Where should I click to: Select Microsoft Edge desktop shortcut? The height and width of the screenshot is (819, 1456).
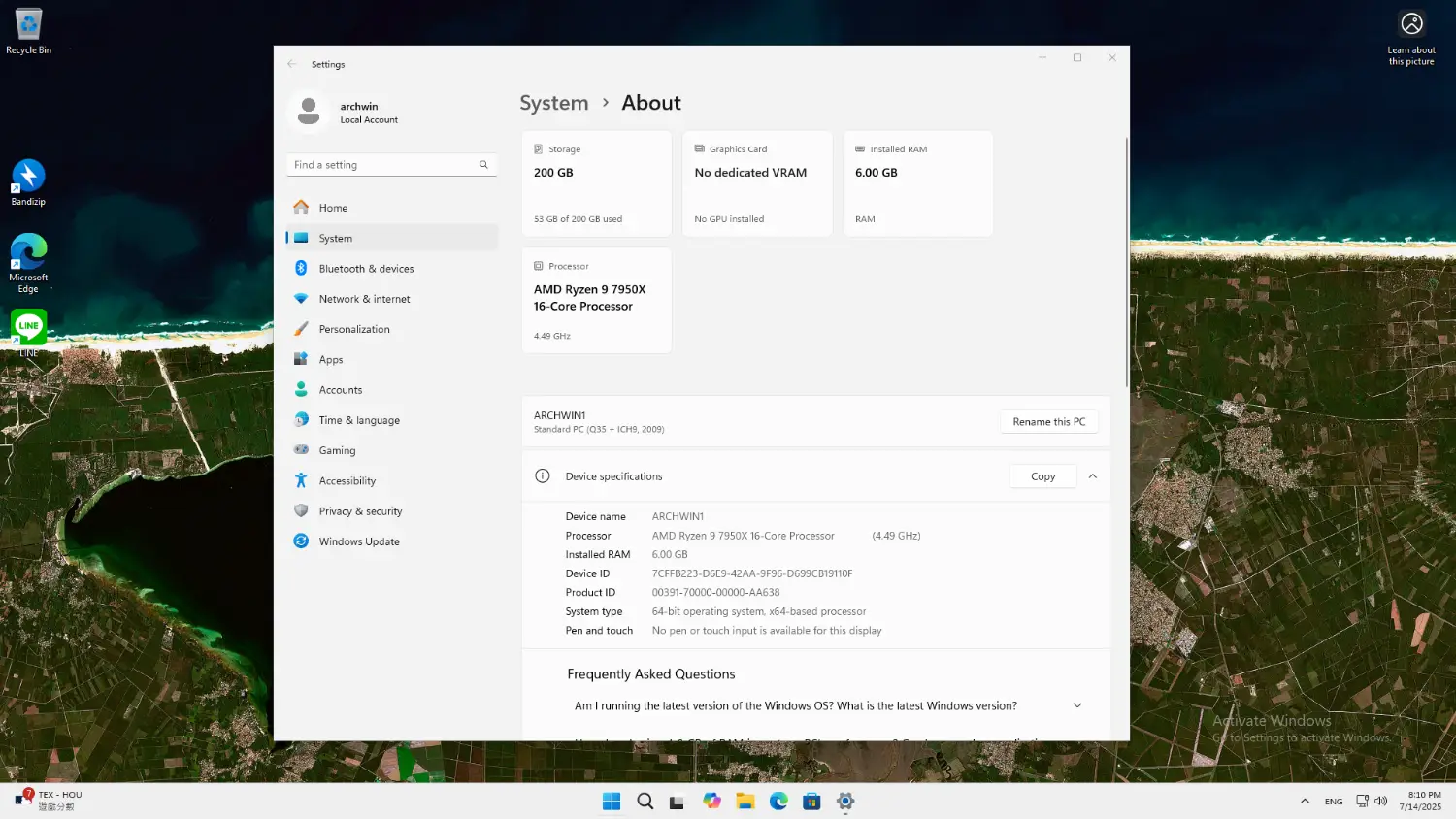click(x=28, y=263)
